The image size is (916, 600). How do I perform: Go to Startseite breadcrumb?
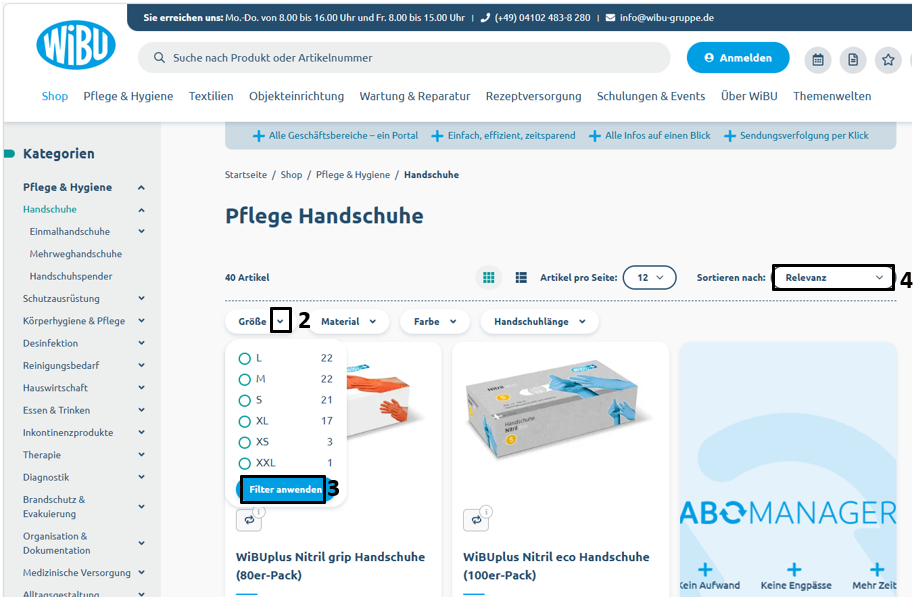click(245, 175)
